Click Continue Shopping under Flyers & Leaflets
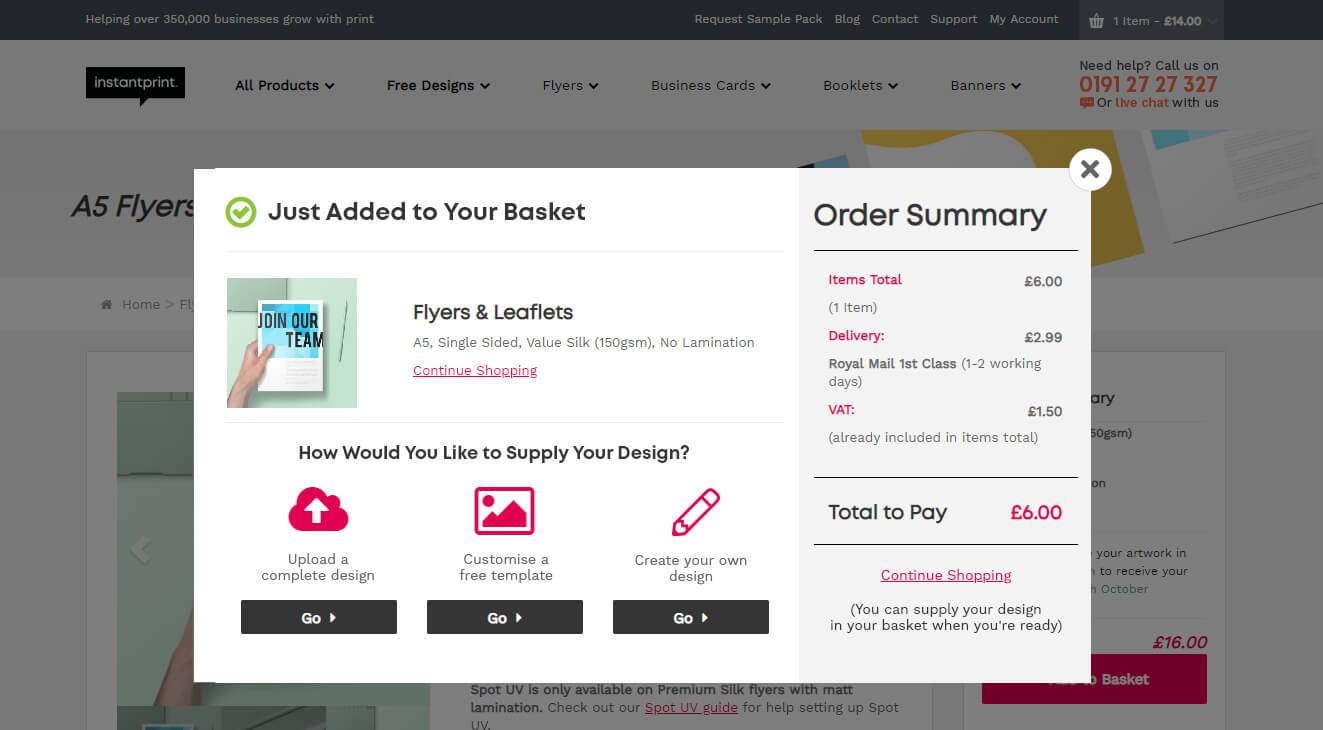The image size is (1323, 730). coord(475,370)
